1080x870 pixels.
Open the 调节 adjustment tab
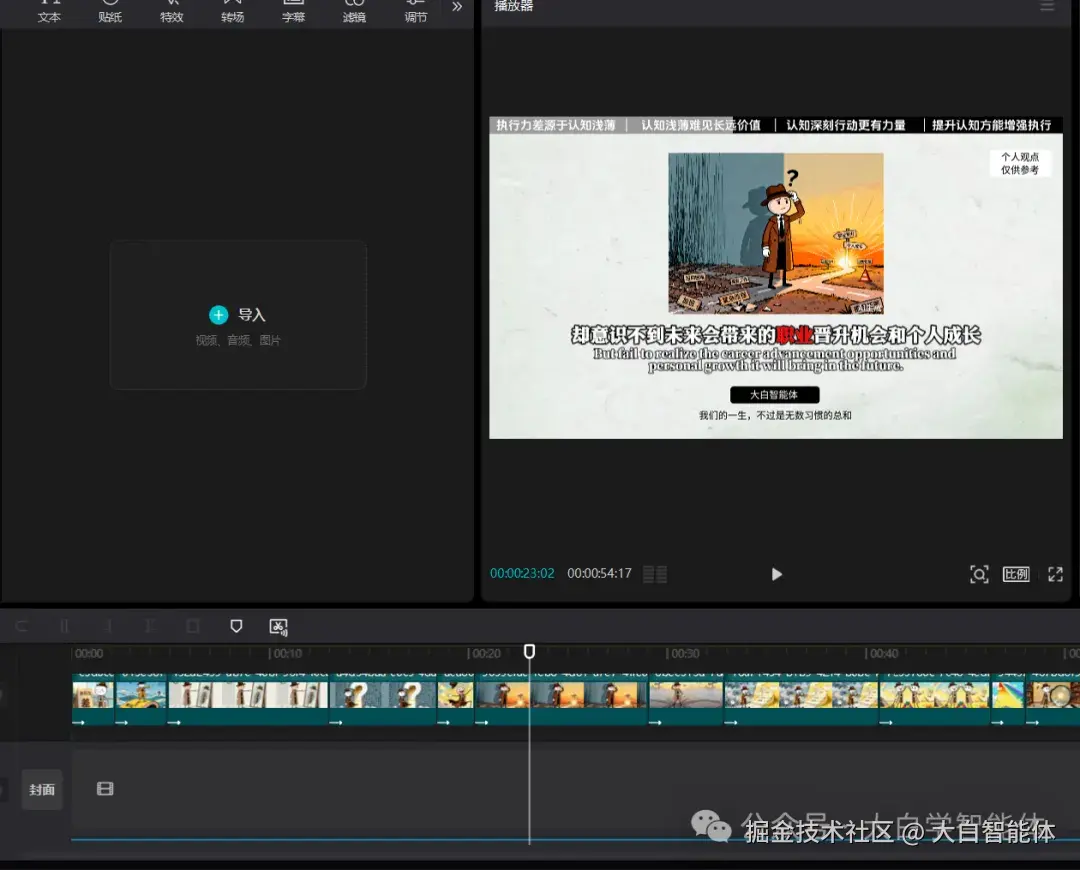[416, 12]
